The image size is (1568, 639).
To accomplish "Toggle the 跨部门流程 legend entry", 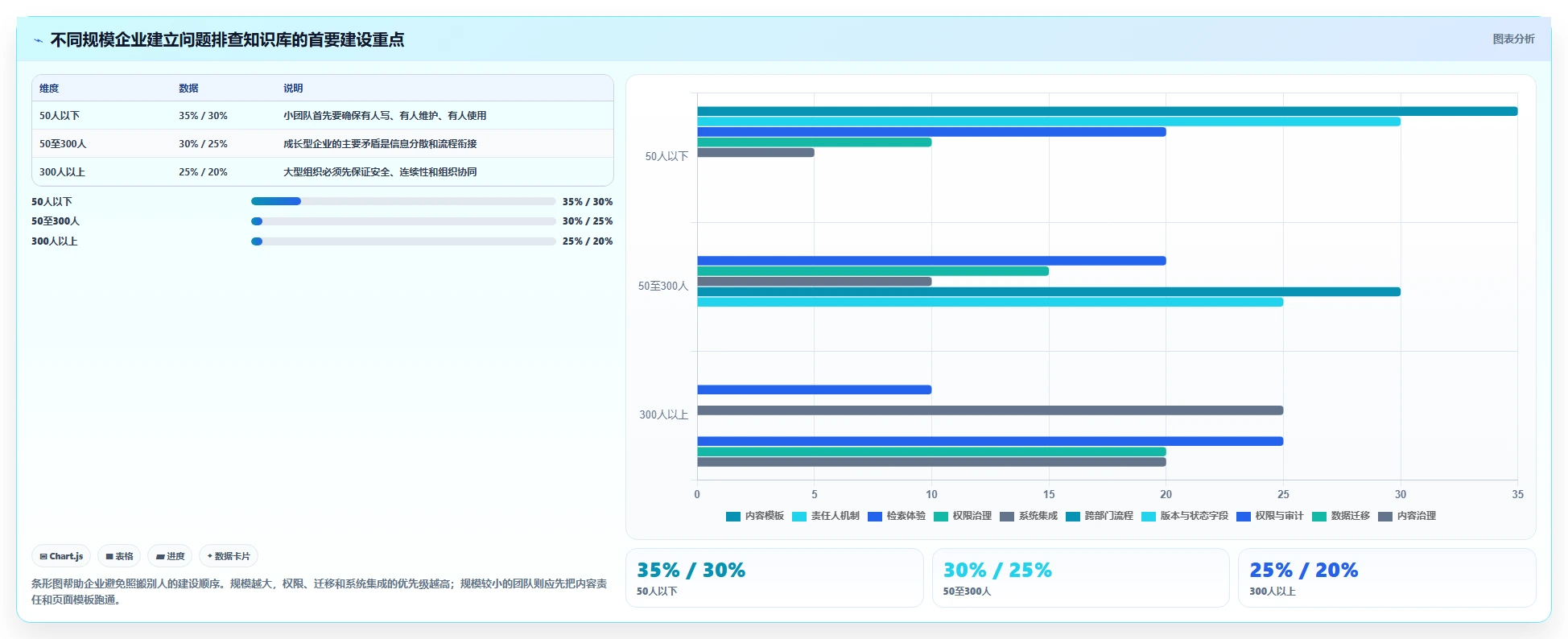I will pos(1099,516).
